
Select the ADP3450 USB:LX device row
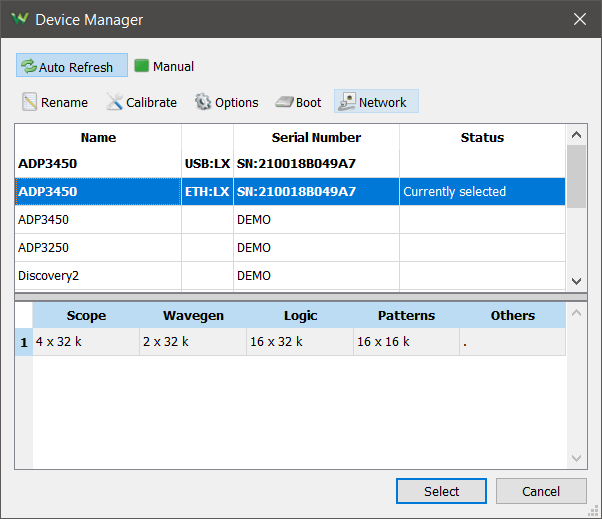tap(290, 164)
